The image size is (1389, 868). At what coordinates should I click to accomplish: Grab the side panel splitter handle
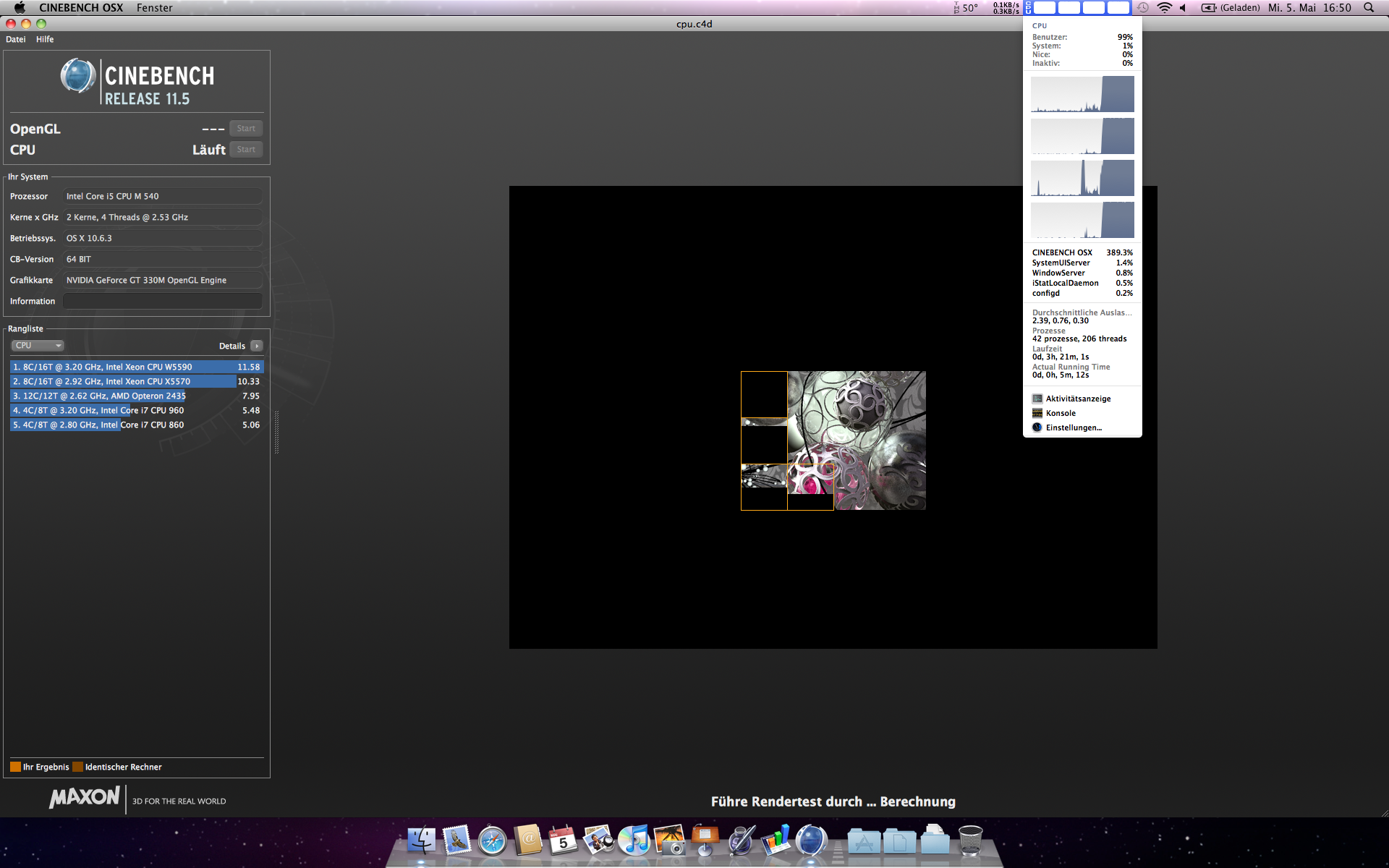point(276,432)
